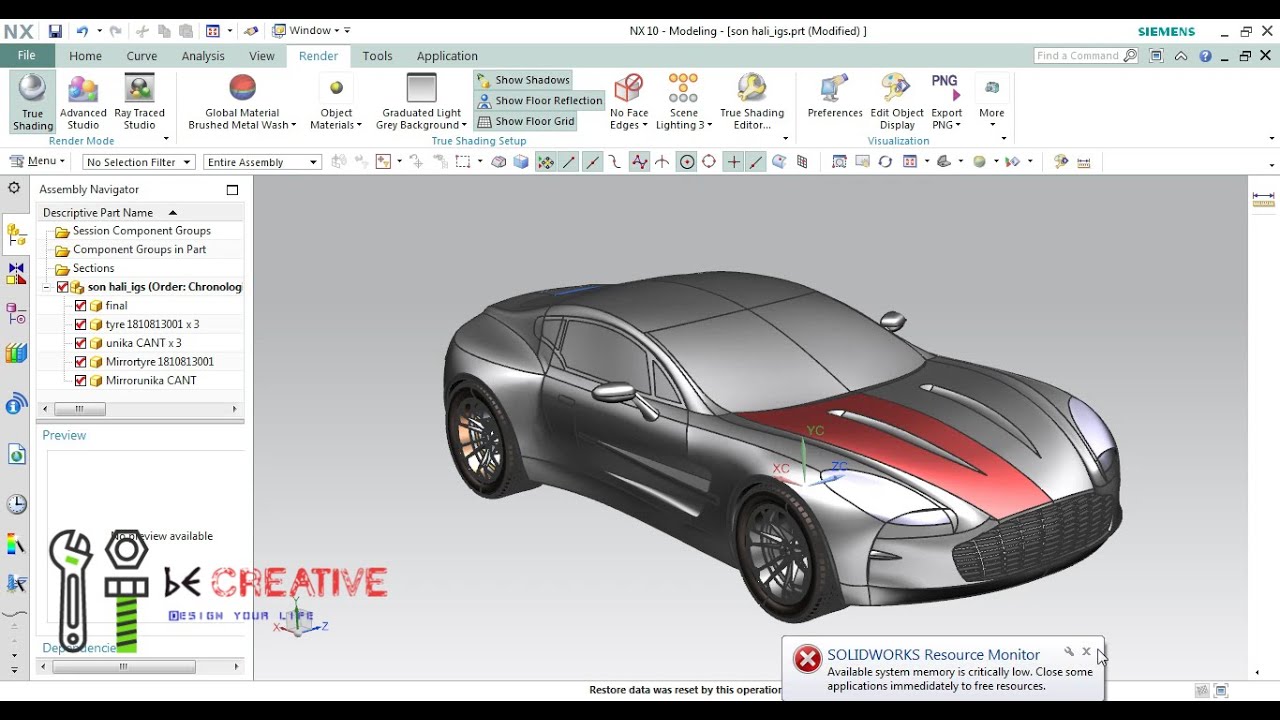The height and width of the screenshot is (720, 1280).
Task: Activate True Shading render mode
Action: pyautogui.click(x=33, y=102)
